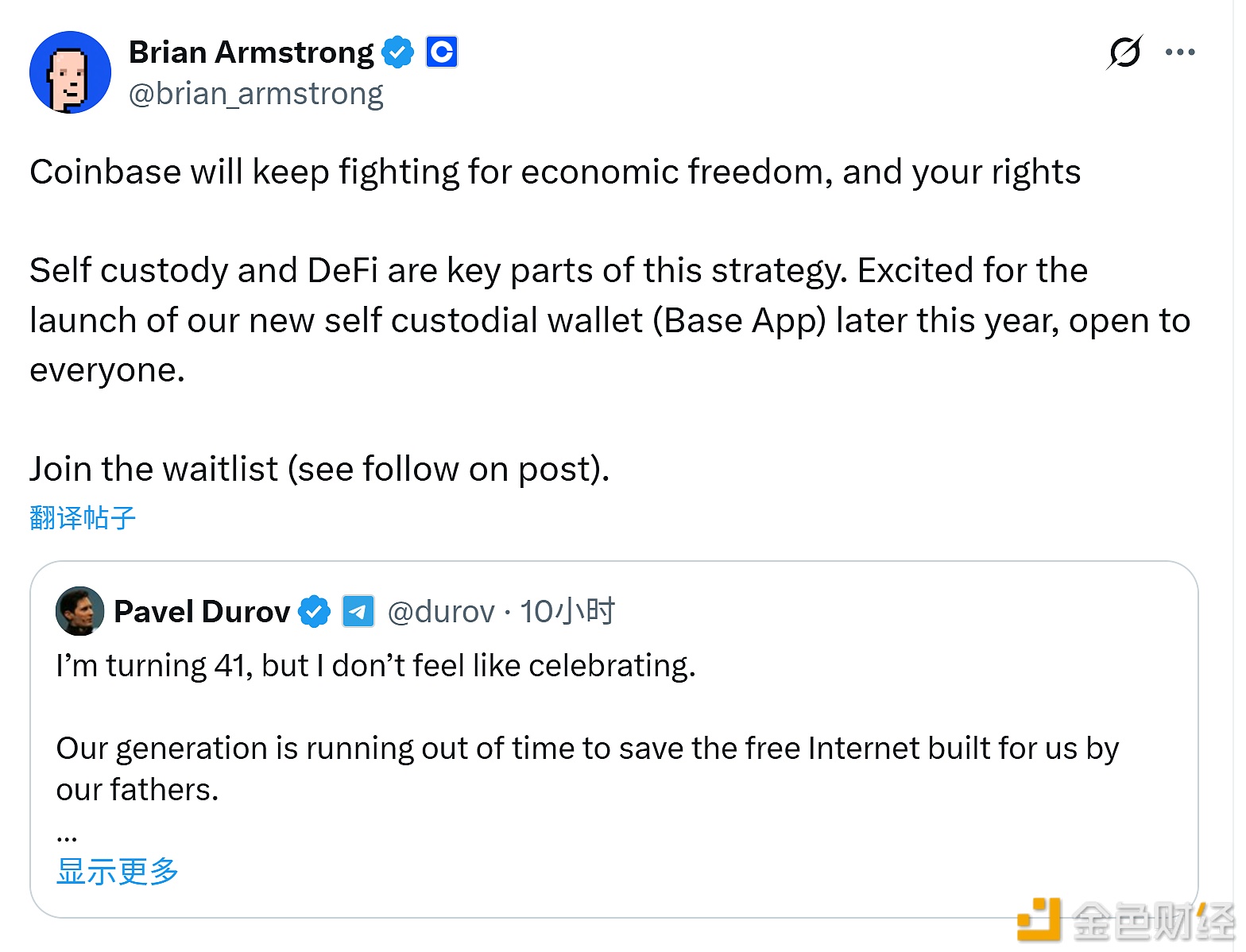This screenshot has height=952, width=1246.
Task: Click Brian Armstrong's profile avatar
Action: tap(70, 72)
